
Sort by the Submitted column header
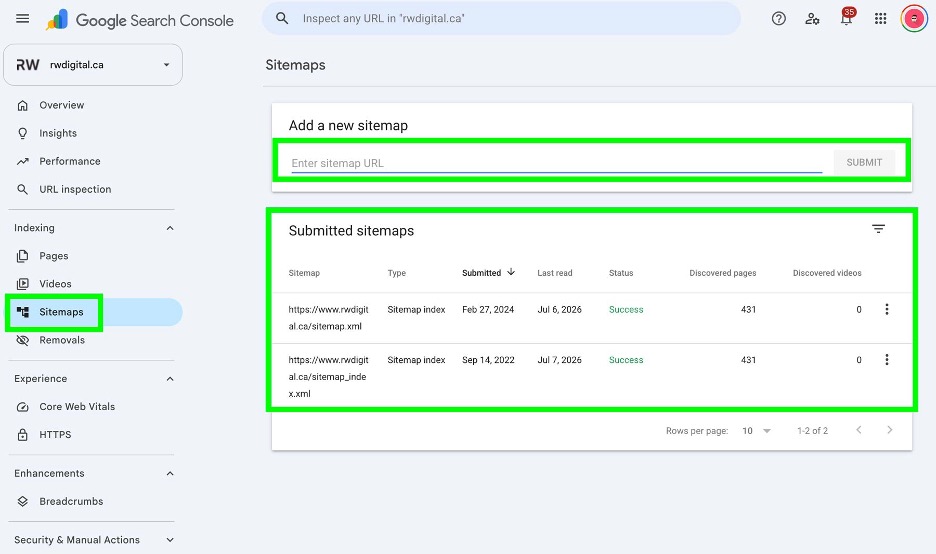click(481, 273)
